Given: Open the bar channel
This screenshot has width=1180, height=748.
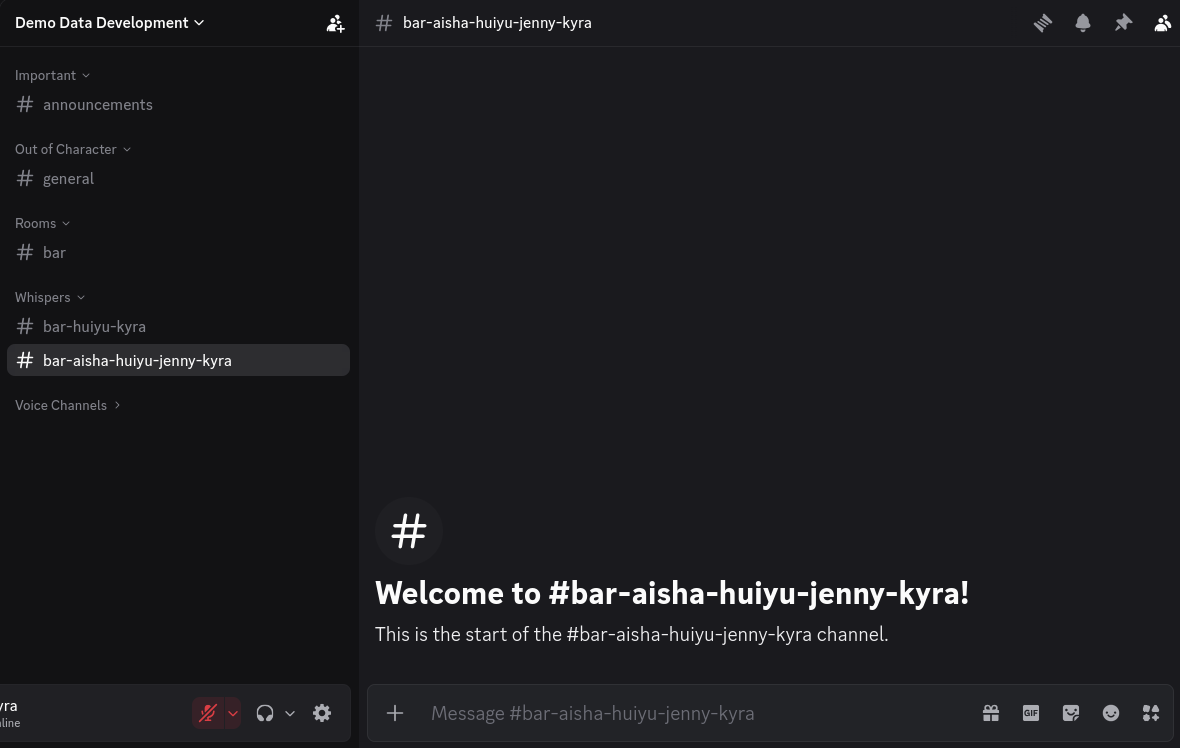Looking at the screenshot, I should click(178, 253).
